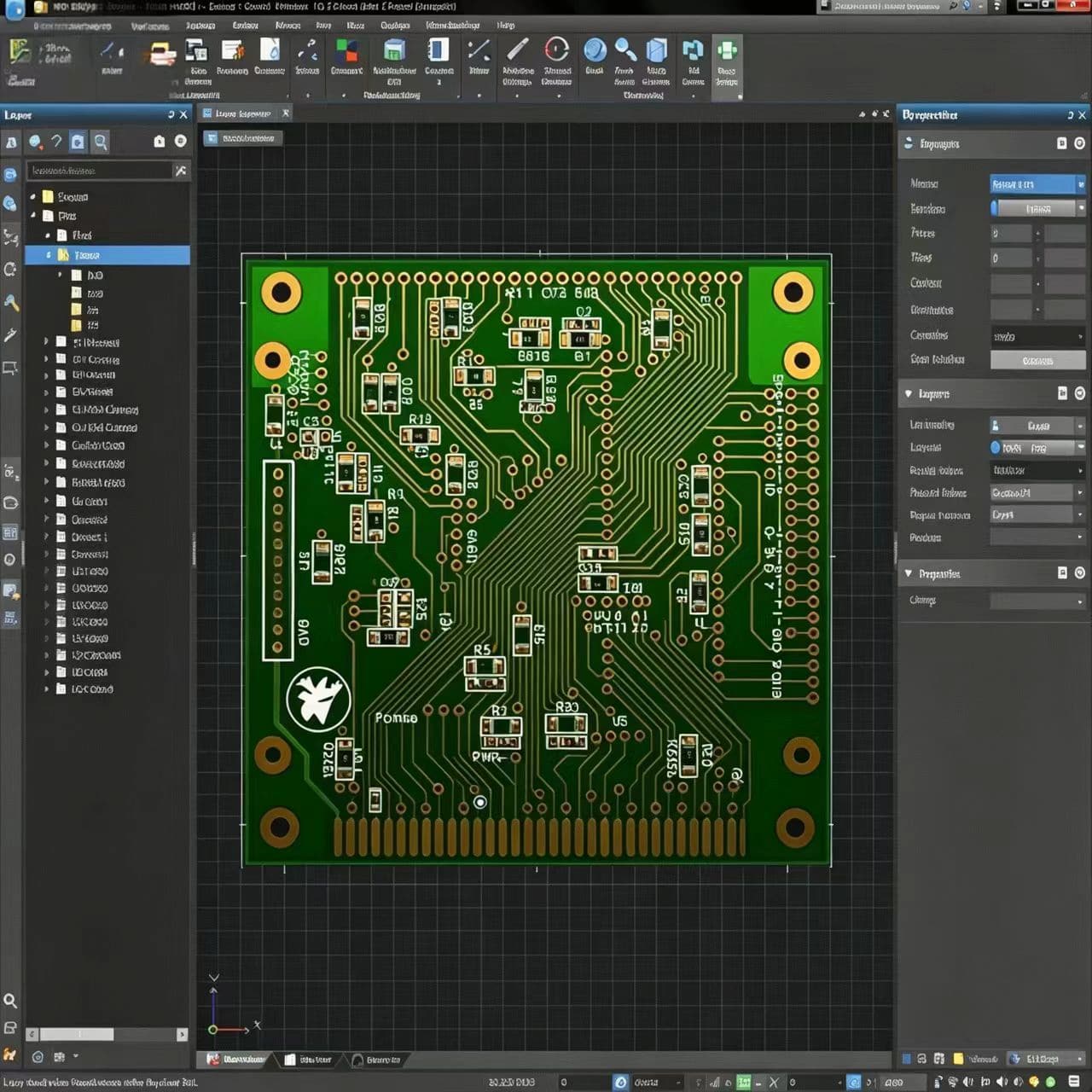Click the highlighted green plus ribbon icon
This screenshot has height=1092, width=1092.
coord(727,51)
